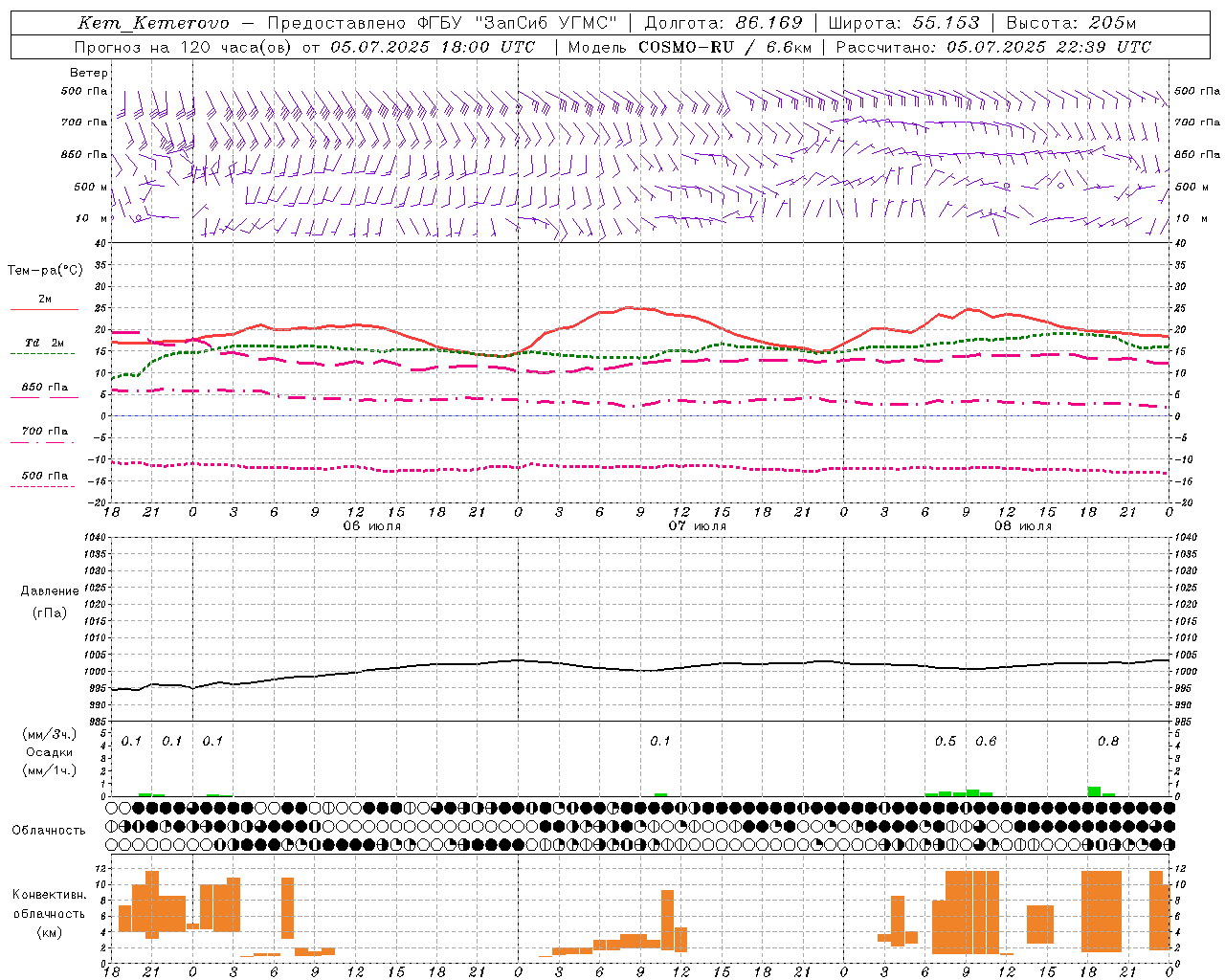Click the 'Долгота: 86.169' longitude value
Screen dimensions: 1225x980
coord(724,23)
